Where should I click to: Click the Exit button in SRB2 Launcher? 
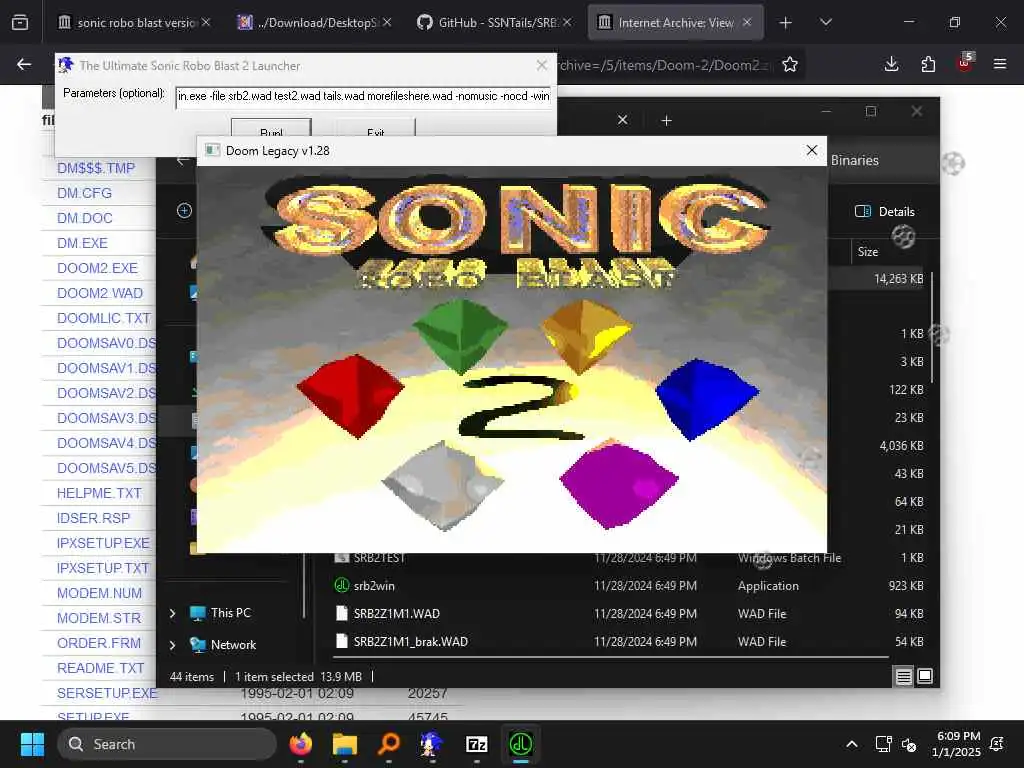[x=376, y=128]
